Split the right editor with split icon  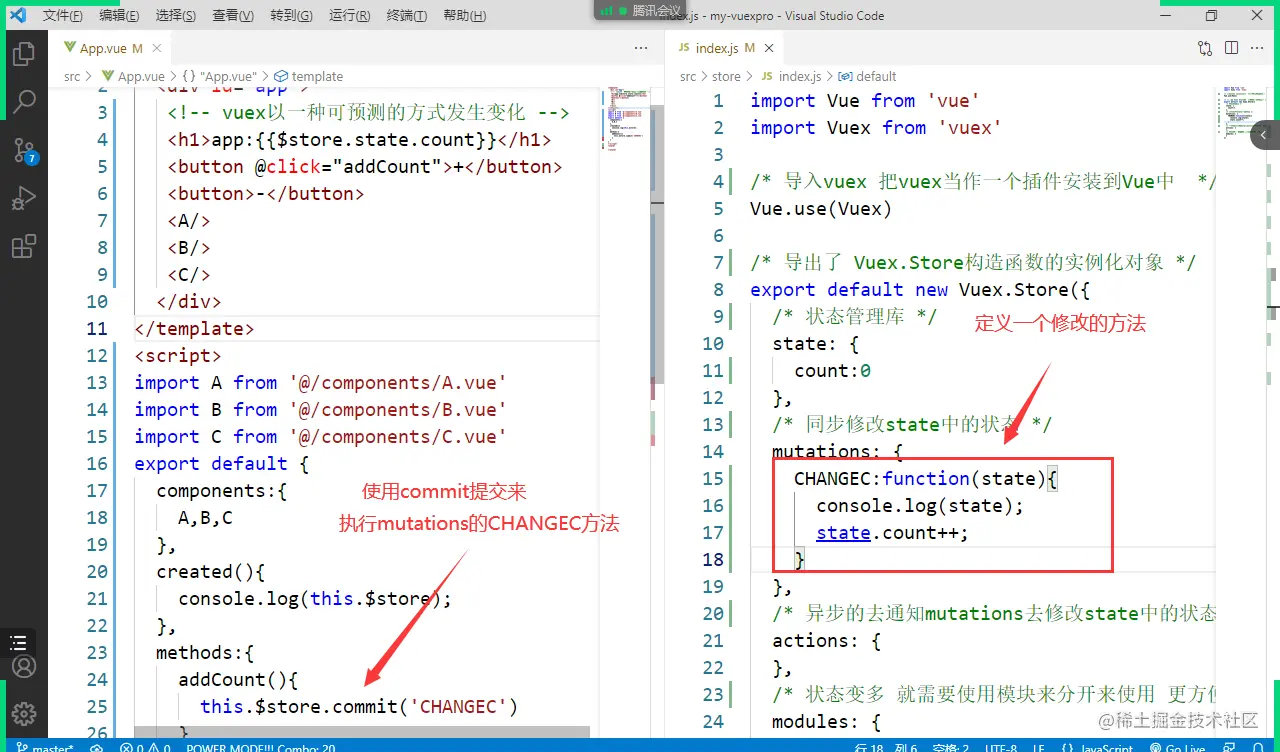[1232, 48]
